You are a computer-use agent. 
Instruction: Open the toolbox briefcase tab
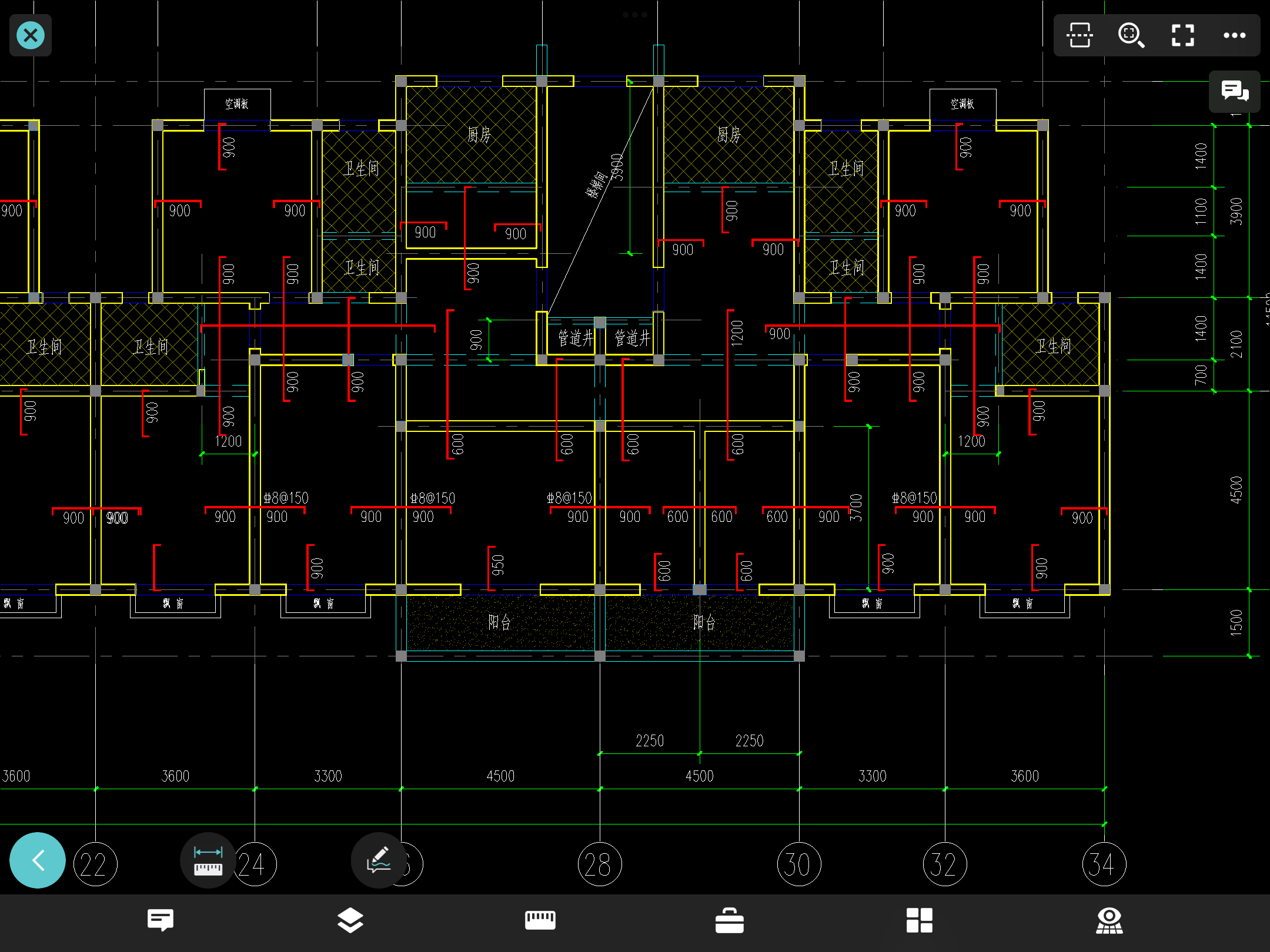(730, 920)
